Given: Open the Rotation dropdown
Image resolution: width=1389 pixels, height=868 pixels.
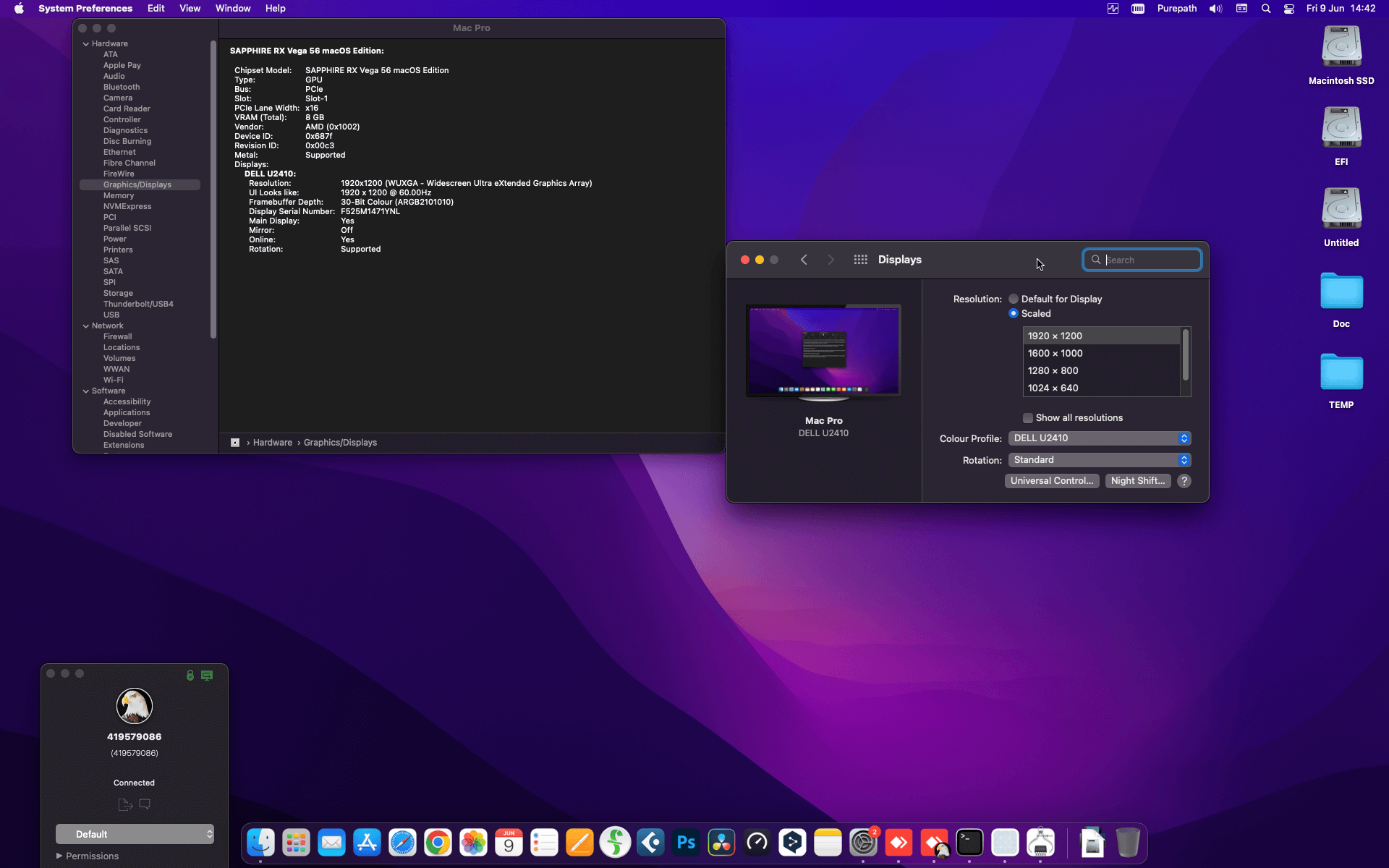Looking at the screenshot, I should pyautogui.click(x=1100, y=460).
